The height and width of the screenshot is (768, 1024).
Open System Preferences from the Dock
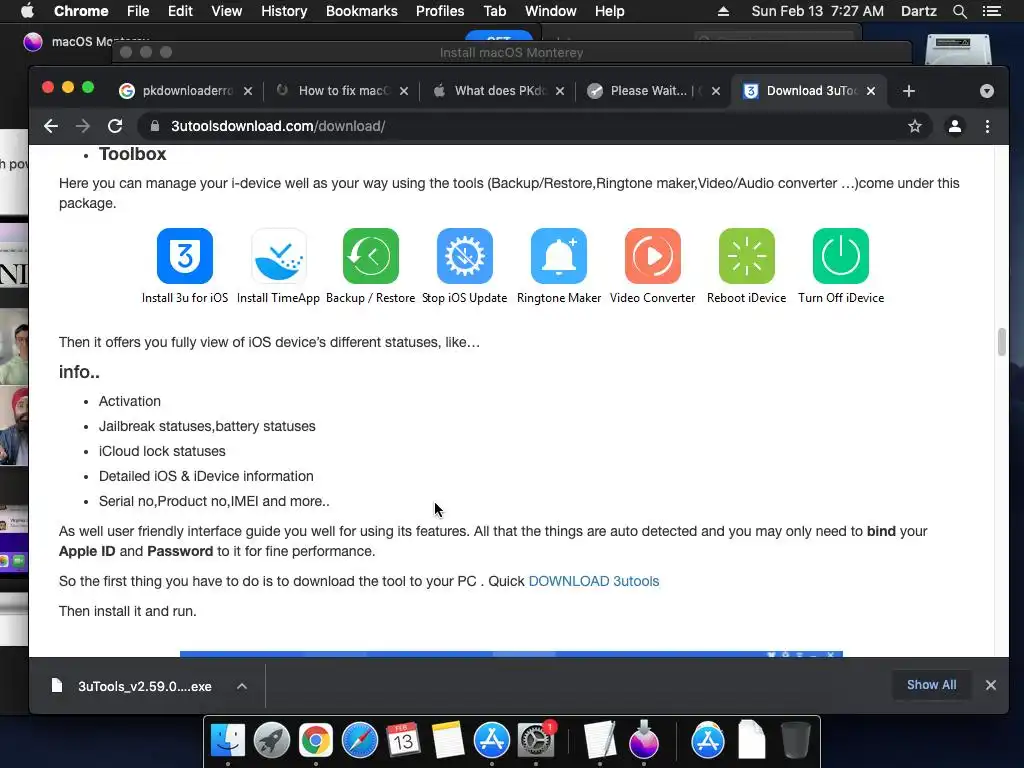click(536, 741)
